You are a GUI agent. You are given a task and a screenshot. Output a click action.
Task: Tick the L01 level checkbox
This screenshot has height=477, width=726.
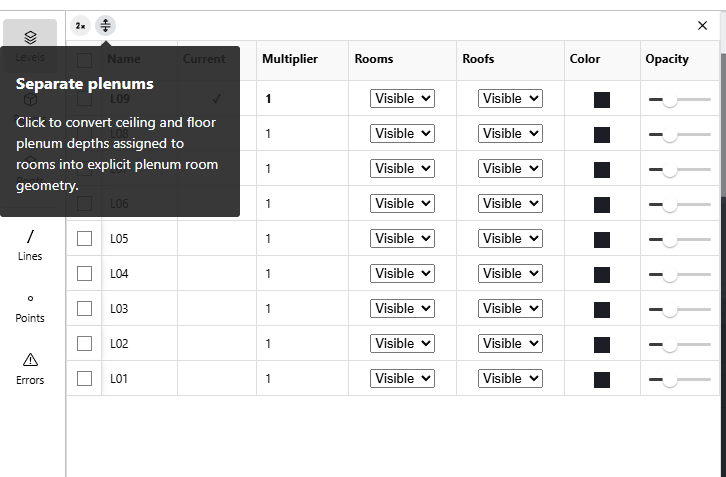(84, 378)
